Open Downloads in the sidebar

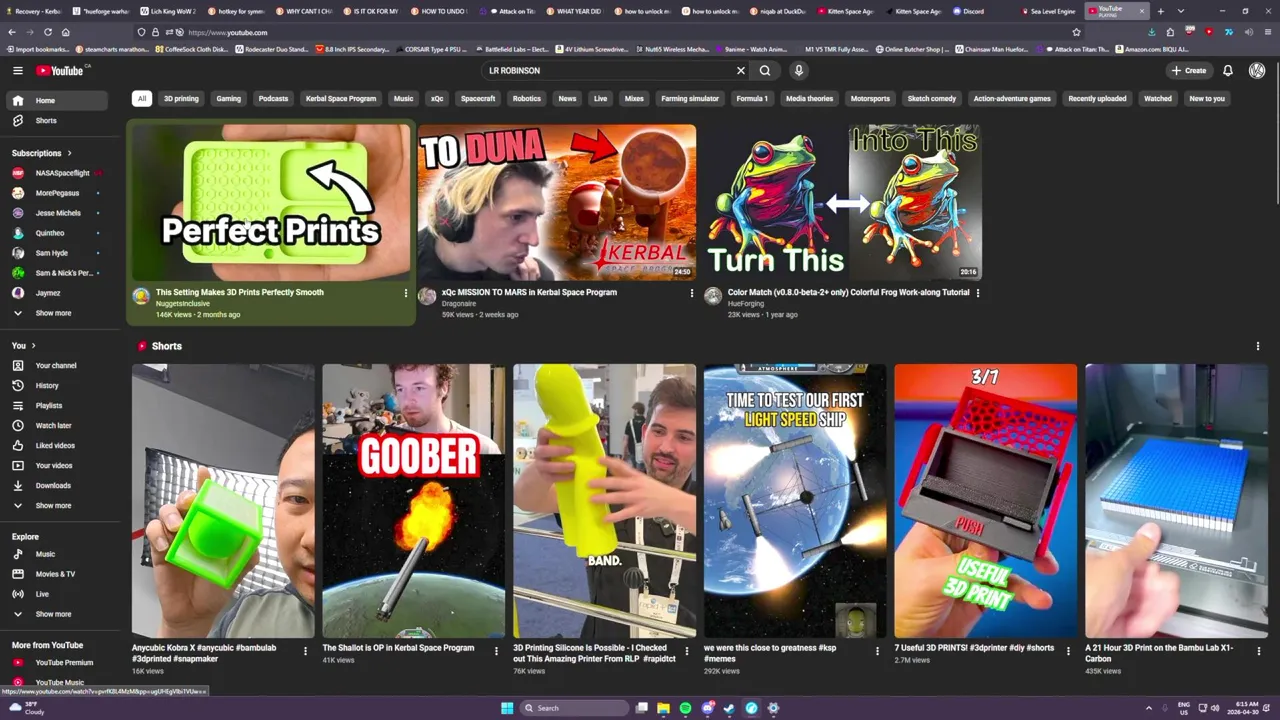pos(57,485)
